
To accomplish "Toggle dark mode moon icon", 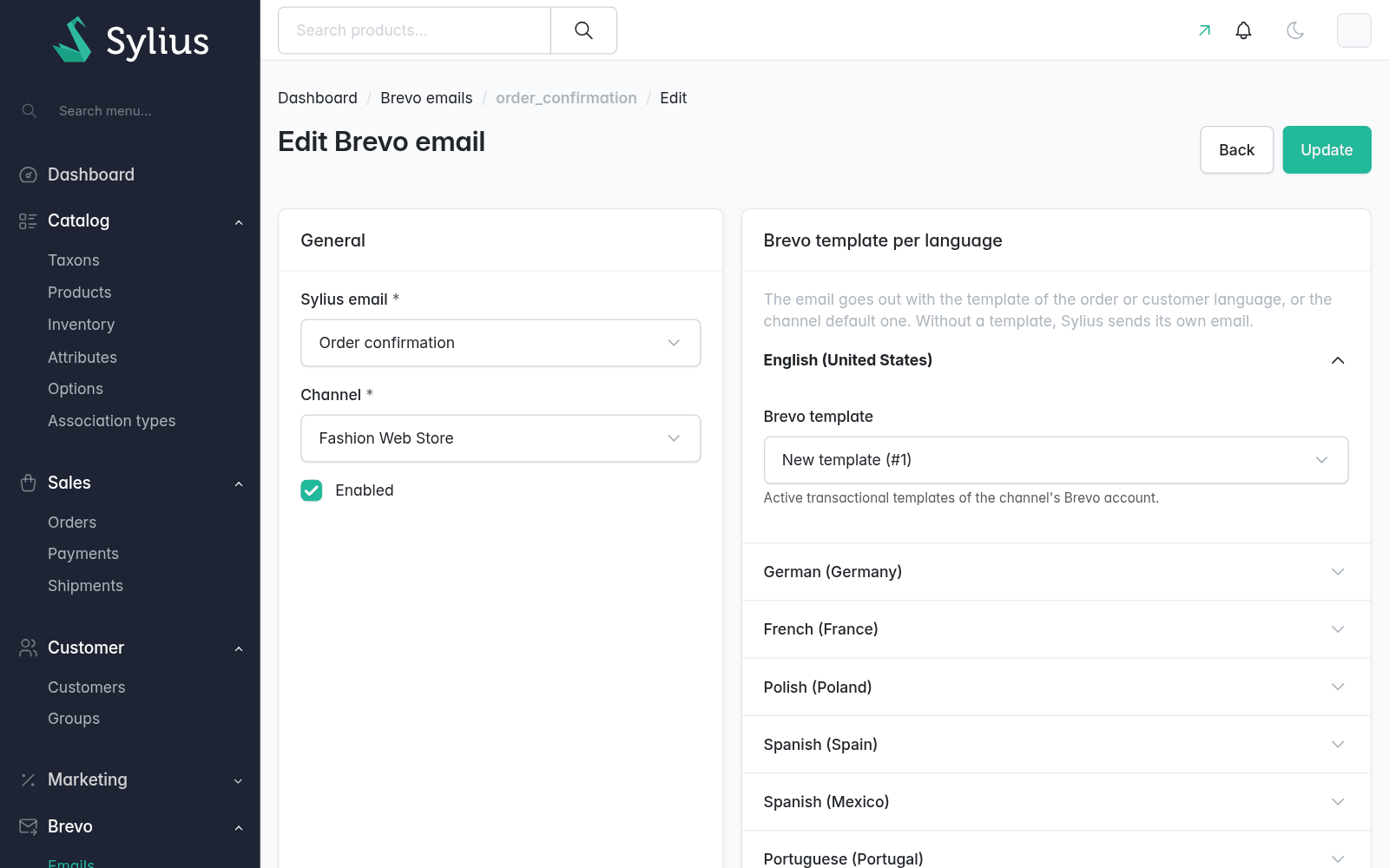I will point(1295,30).
